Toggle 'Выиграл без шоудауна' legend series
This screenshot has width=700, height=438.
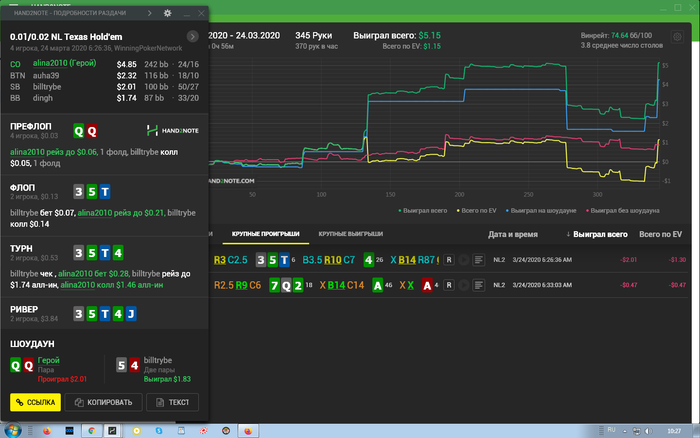[x=623, y=211]
